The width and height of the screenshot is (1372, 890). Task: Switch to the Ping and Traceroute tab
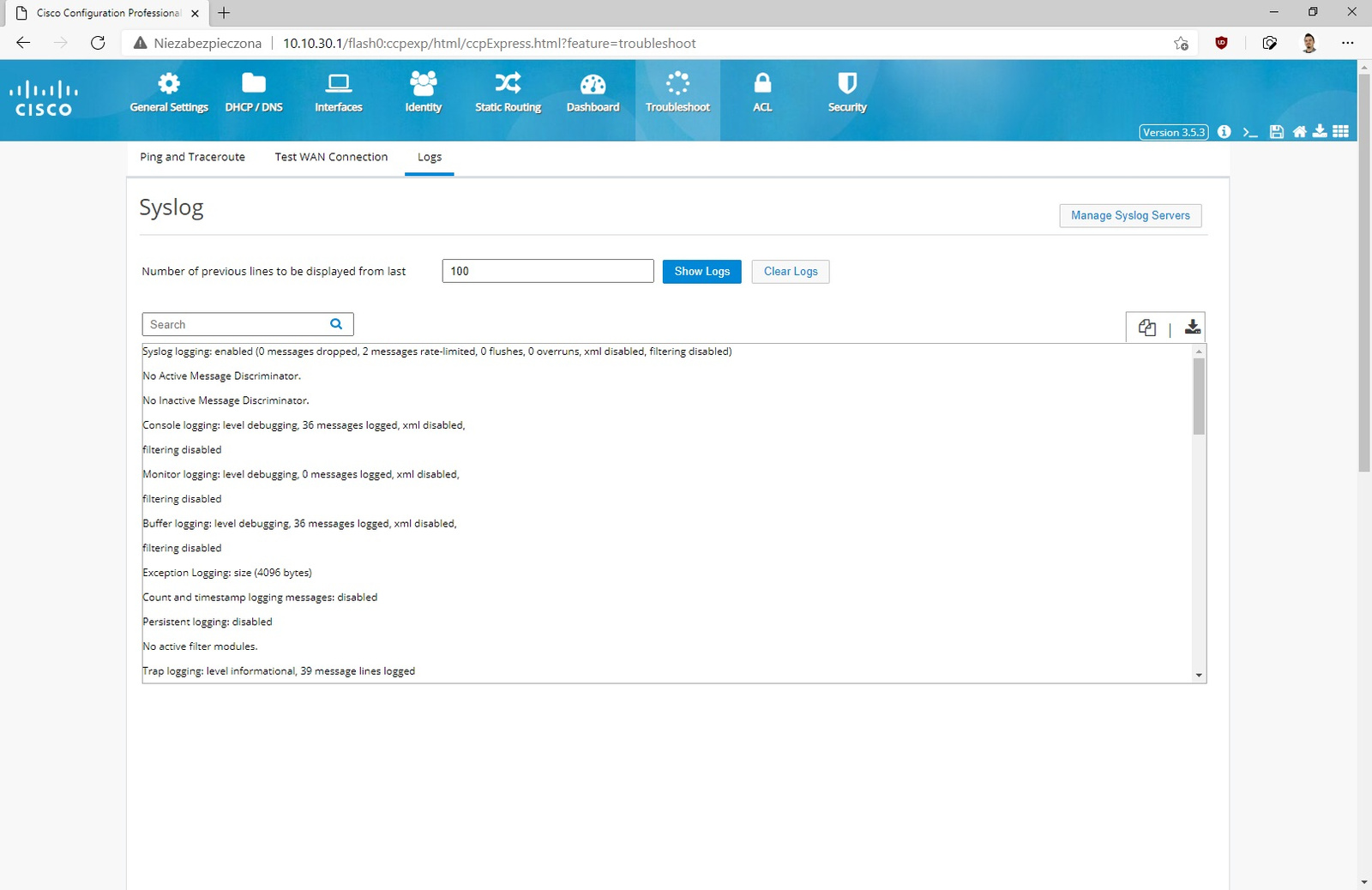pos(192,157)
